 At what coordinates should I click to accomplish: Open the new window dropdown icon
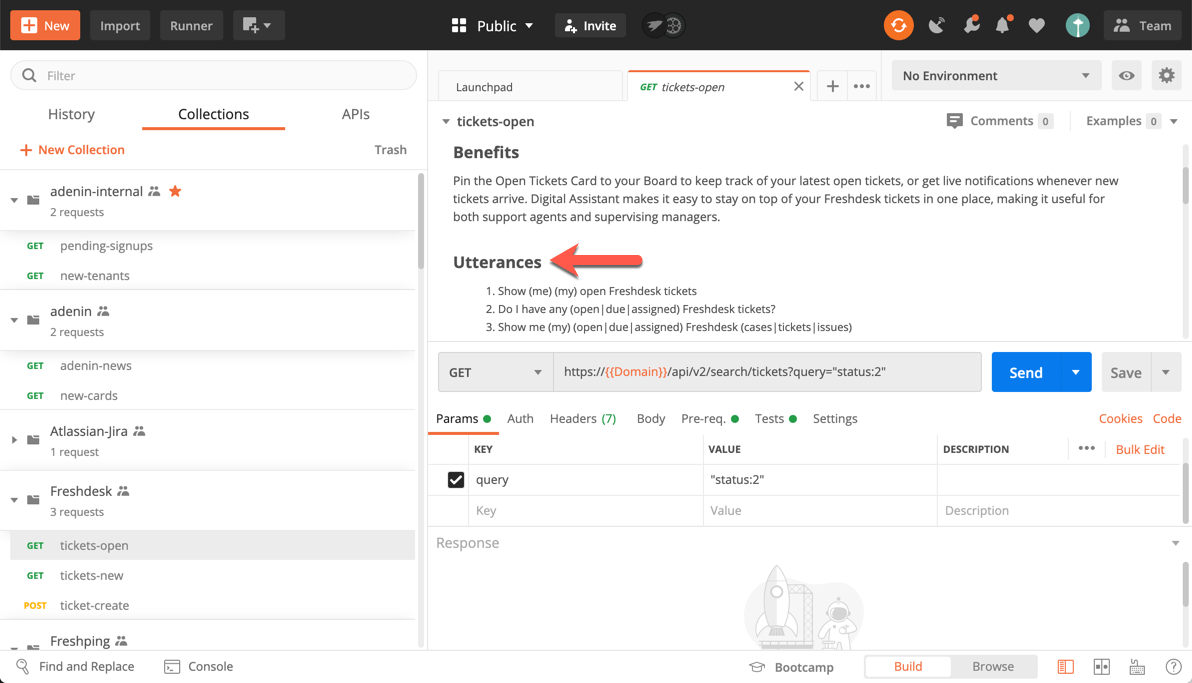[x=258, y=25]
